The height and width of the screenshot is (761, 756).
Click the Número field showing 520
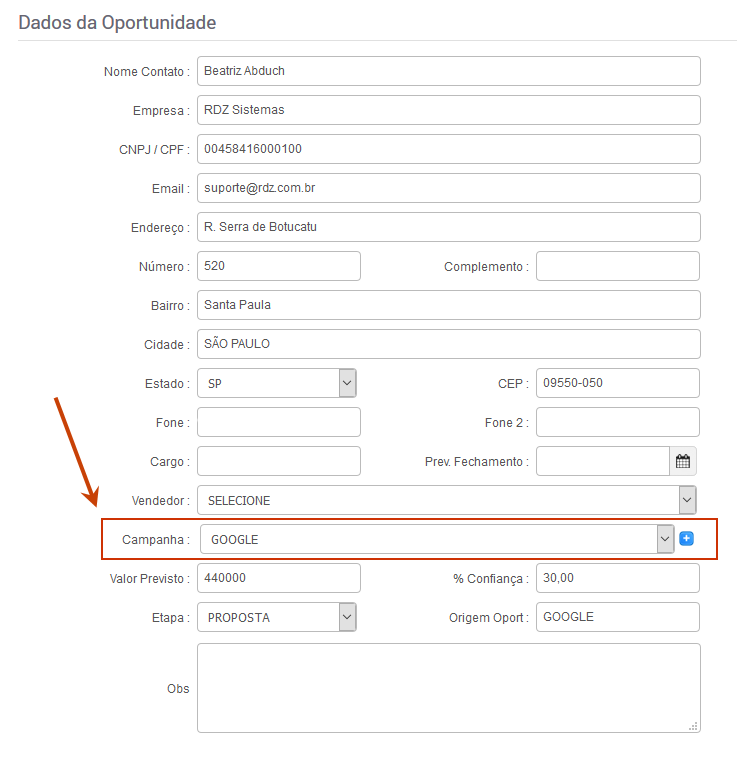click(279, 266)
